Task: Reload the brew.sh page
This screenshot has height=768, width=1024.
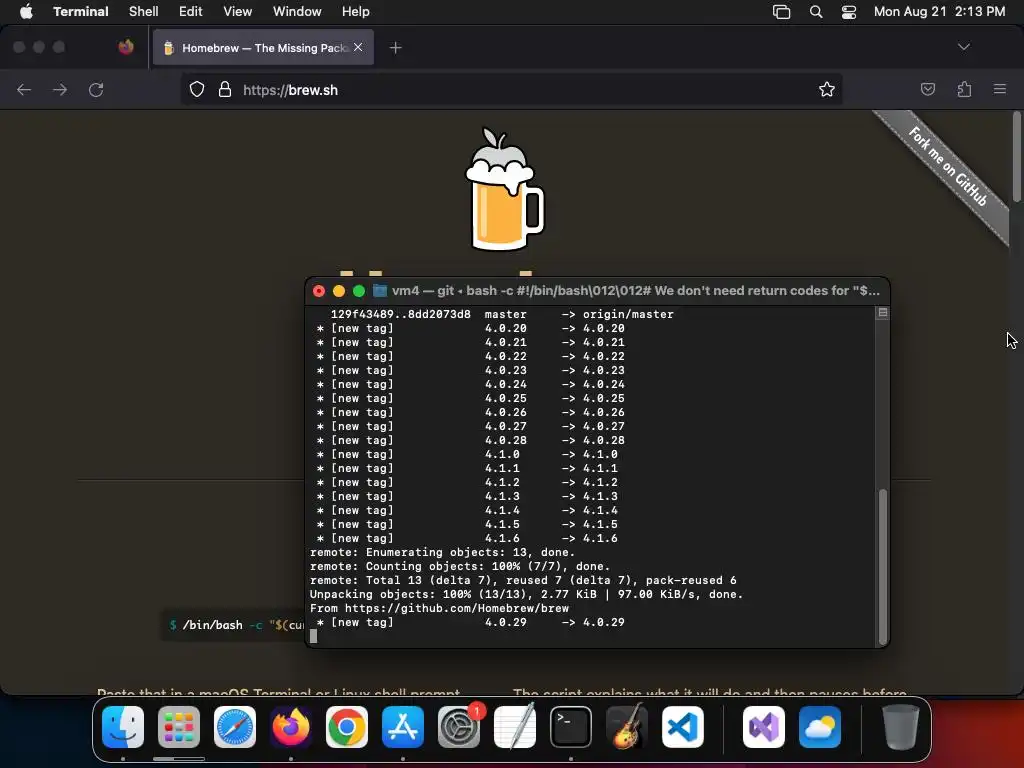Action: [x=96, y=89]
